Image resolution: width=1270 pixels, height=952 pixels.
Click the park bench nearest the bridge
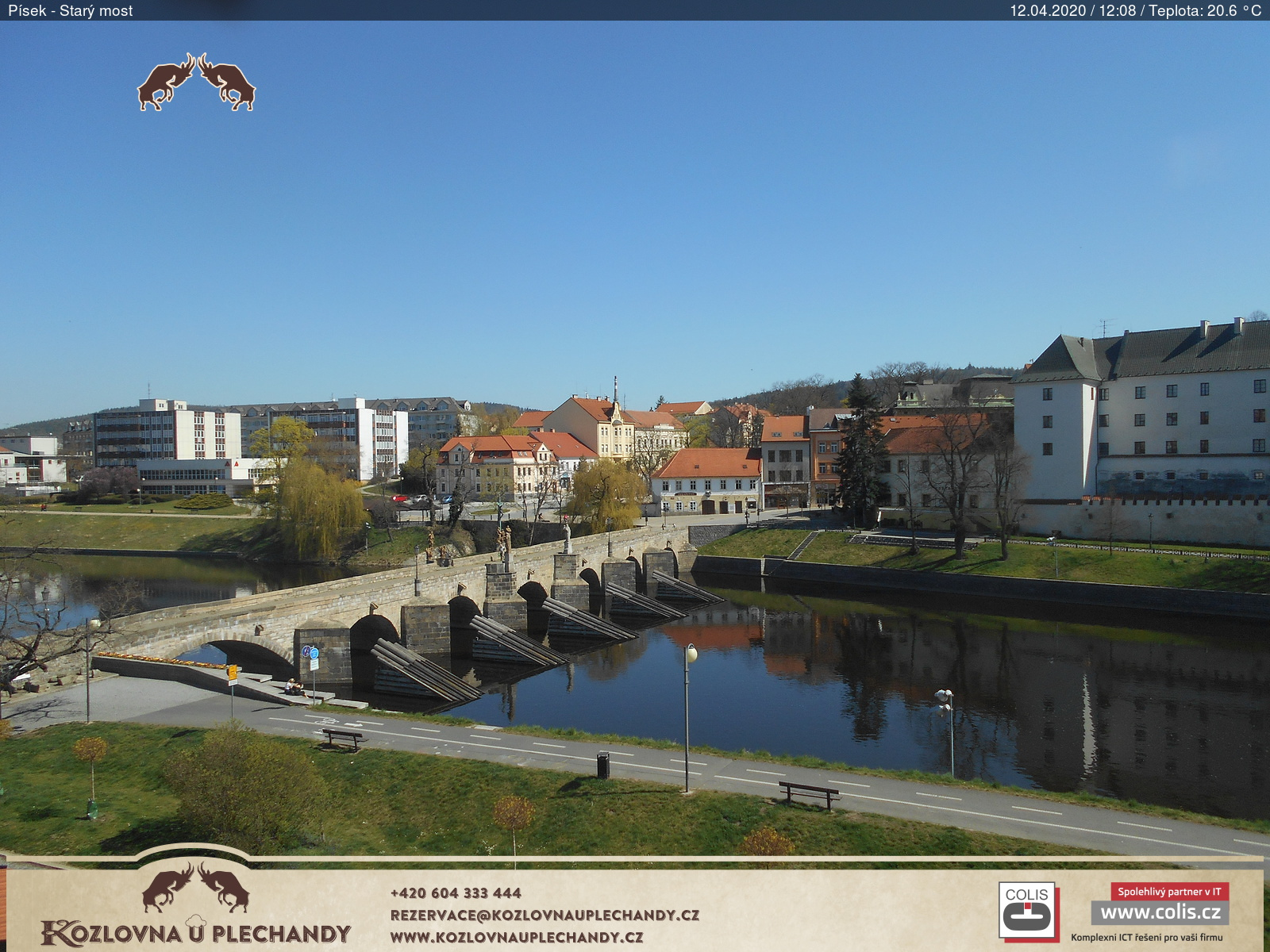coord(343,738)
